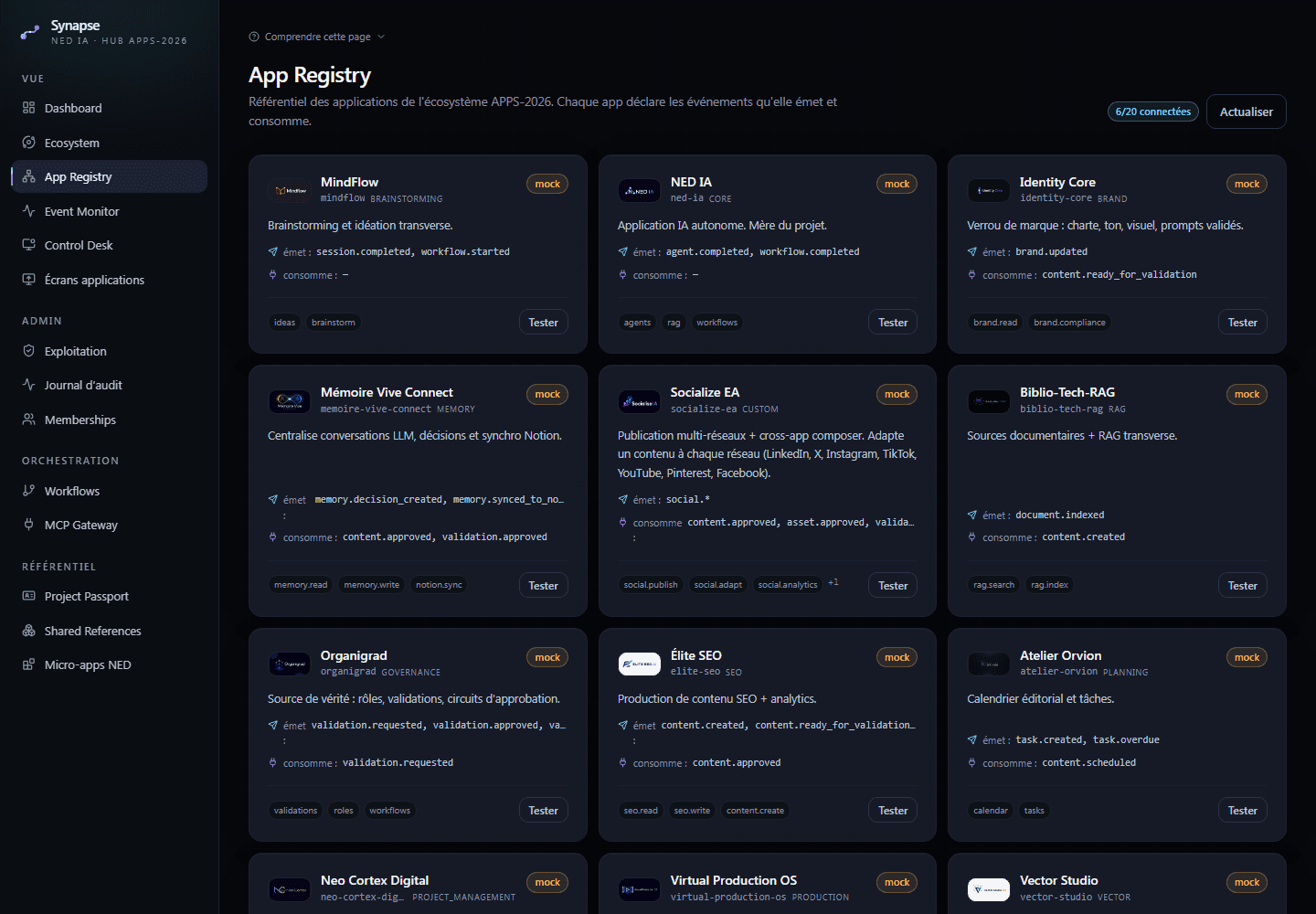This screenshot has width=1316, height=914.
Task: Click Tester on the Socialize EA card
Action: click(x=893, y=585)
